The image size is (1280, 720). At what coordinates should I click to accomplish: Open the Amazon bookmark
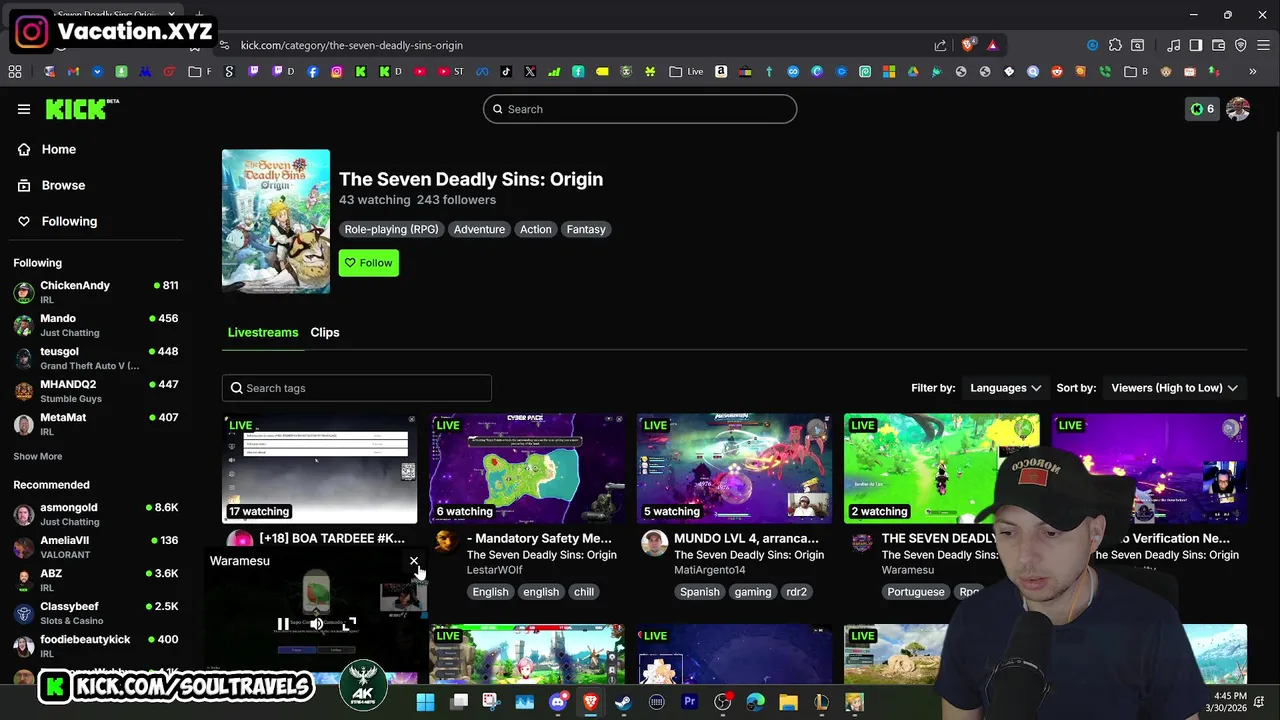click(x=721, y=72)
